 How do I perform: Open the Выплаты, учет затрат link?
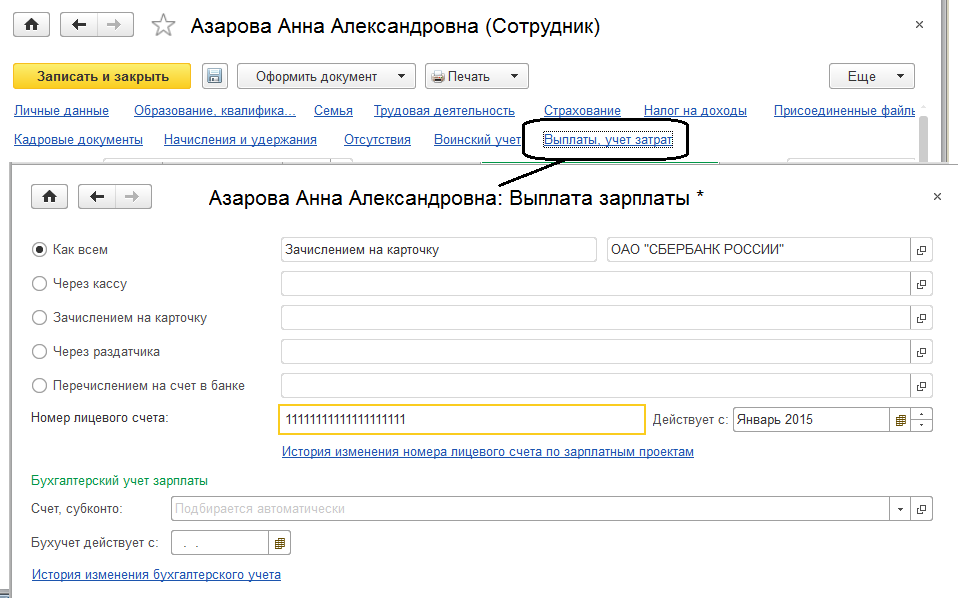pos(608,140)
